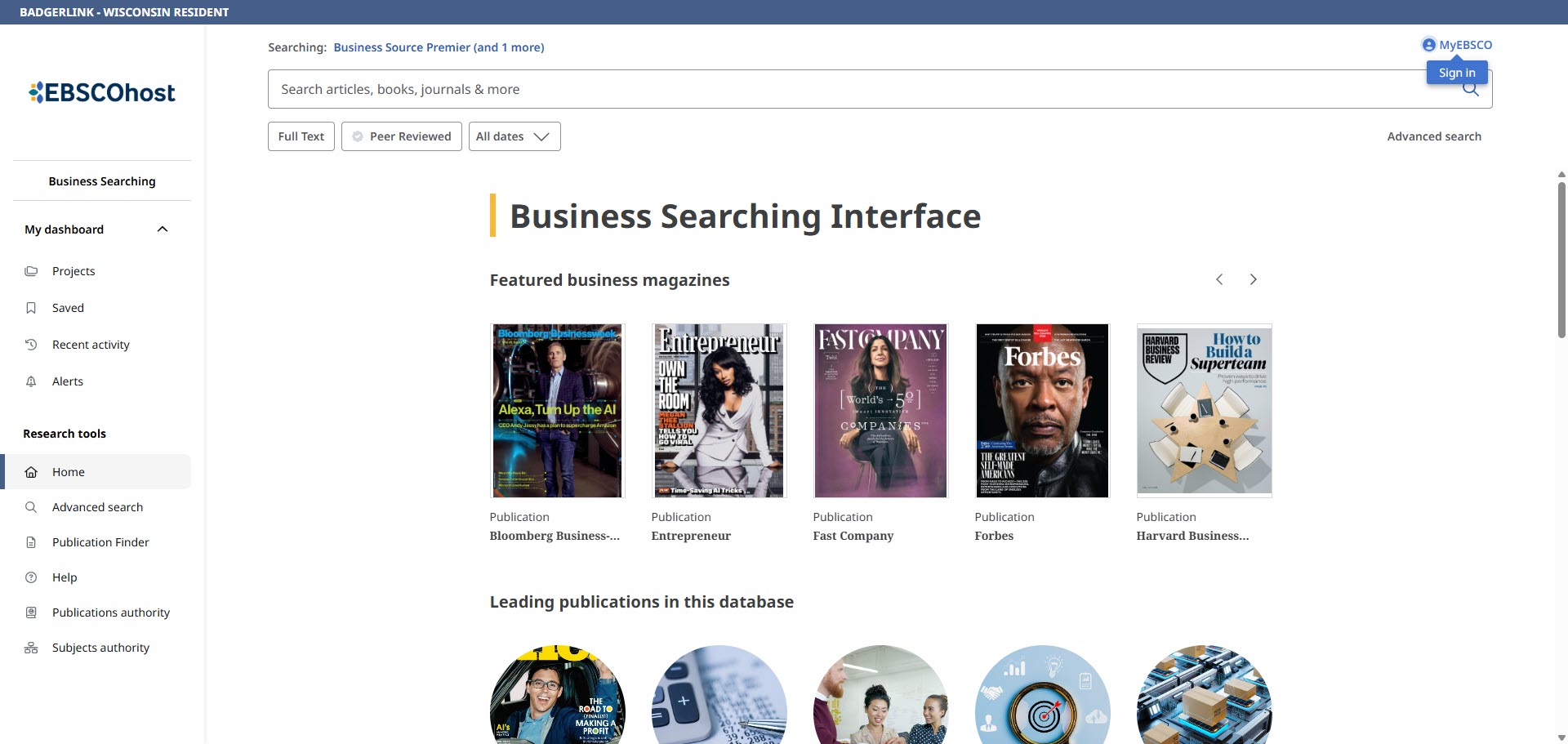Screen dimensions: 1568x744
Task: Click the Alerts bell icon
Action: [31, 381]
